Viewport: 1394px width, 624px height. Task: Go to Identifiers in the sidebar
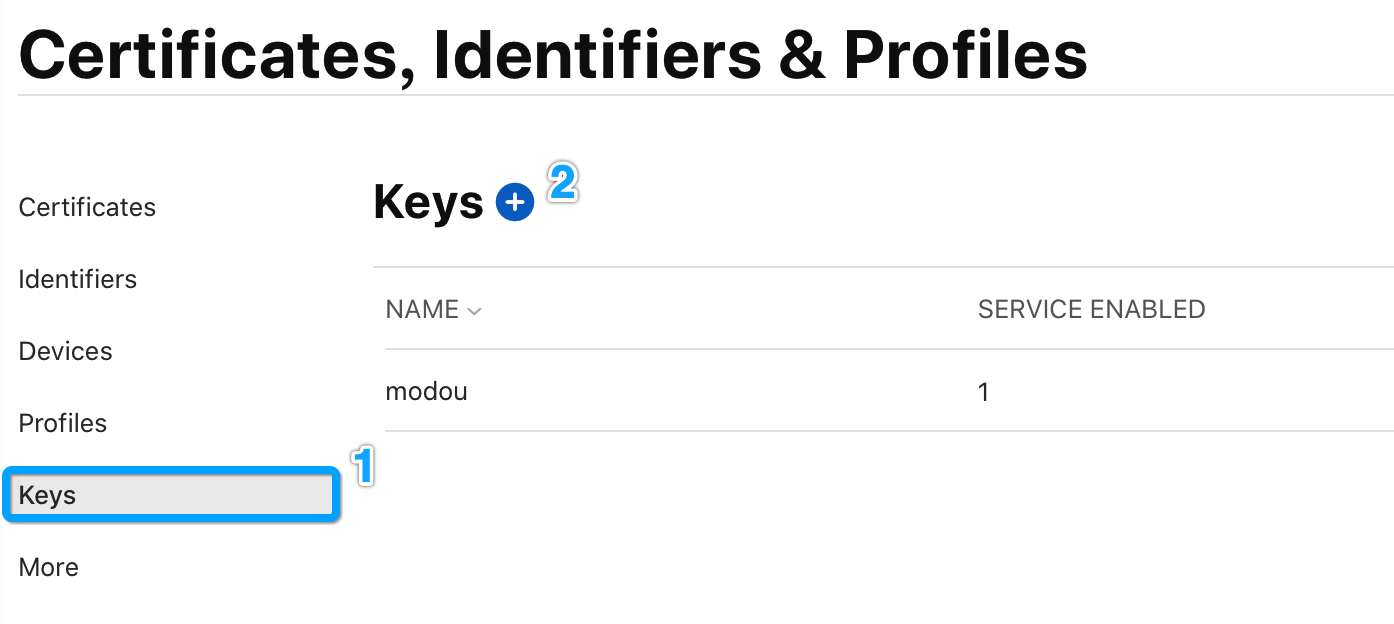click(77, 279)
